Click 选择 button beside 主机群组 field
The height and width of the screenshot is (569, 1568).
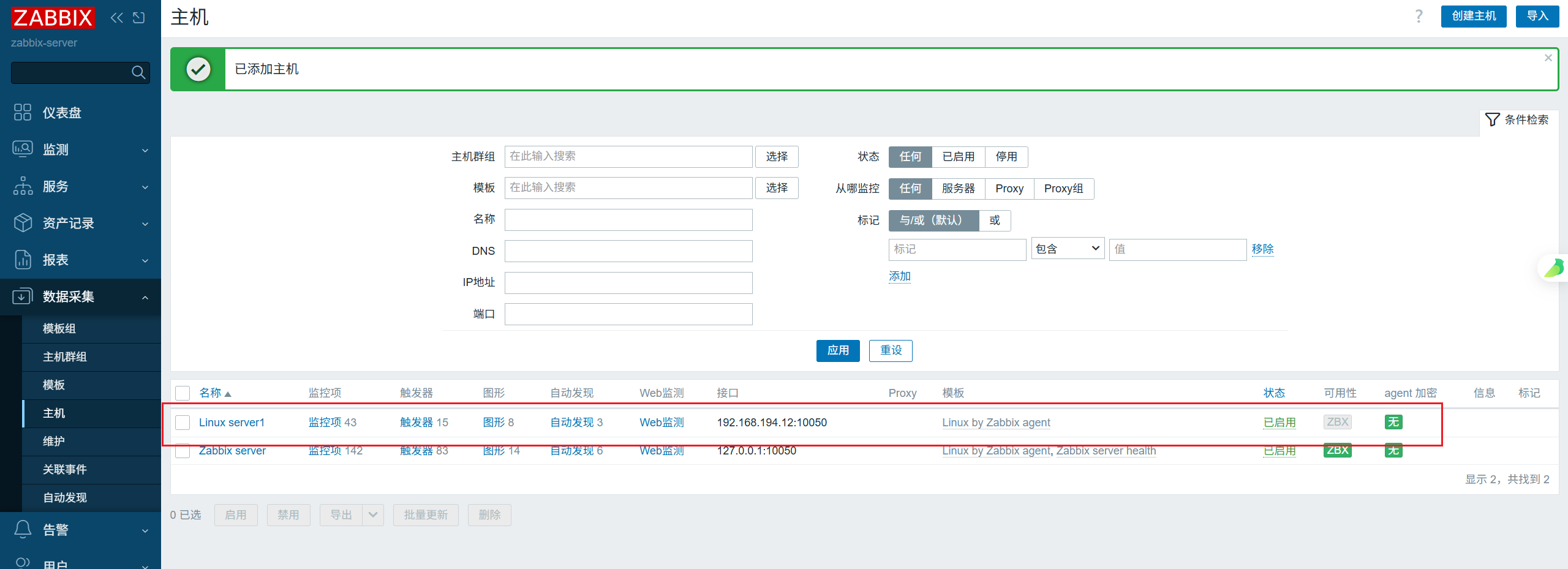click(x=777, y=157)
